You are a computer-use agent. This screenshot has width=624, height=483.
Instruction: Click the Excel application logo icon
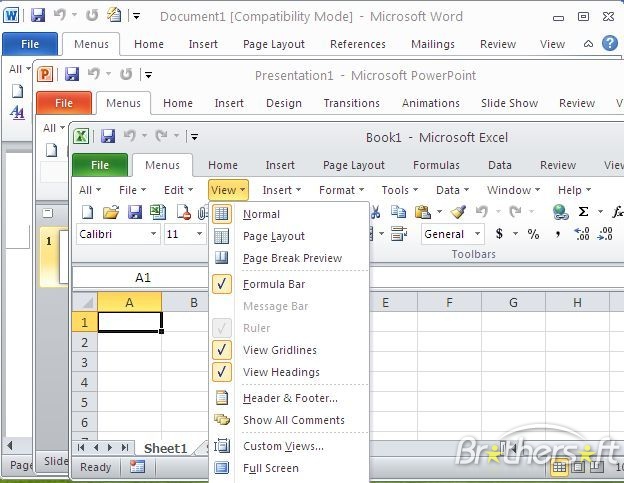(81, 136)
